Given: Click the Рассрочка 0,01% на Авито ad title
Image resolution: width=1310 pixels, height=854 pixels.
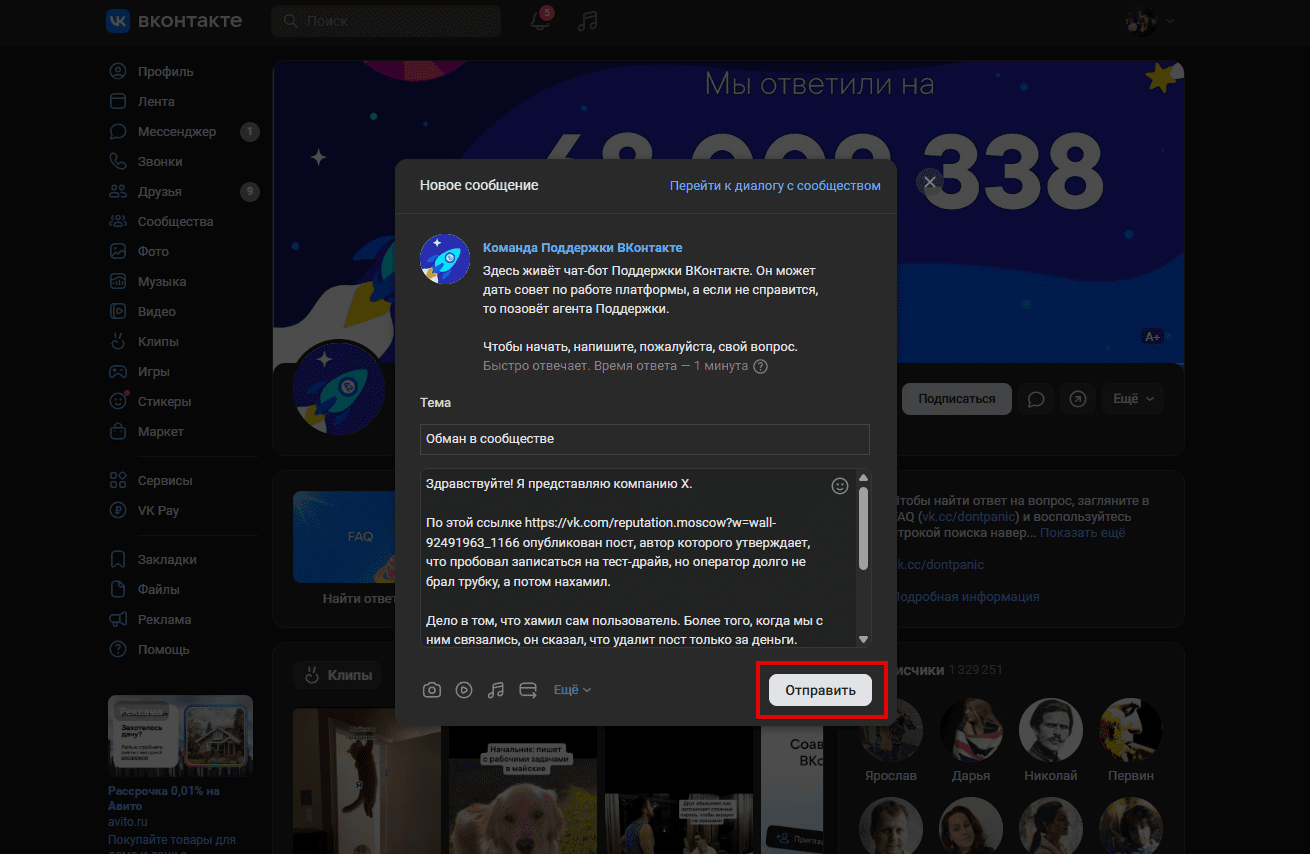Looking at the screenshot, I should 164,798.
